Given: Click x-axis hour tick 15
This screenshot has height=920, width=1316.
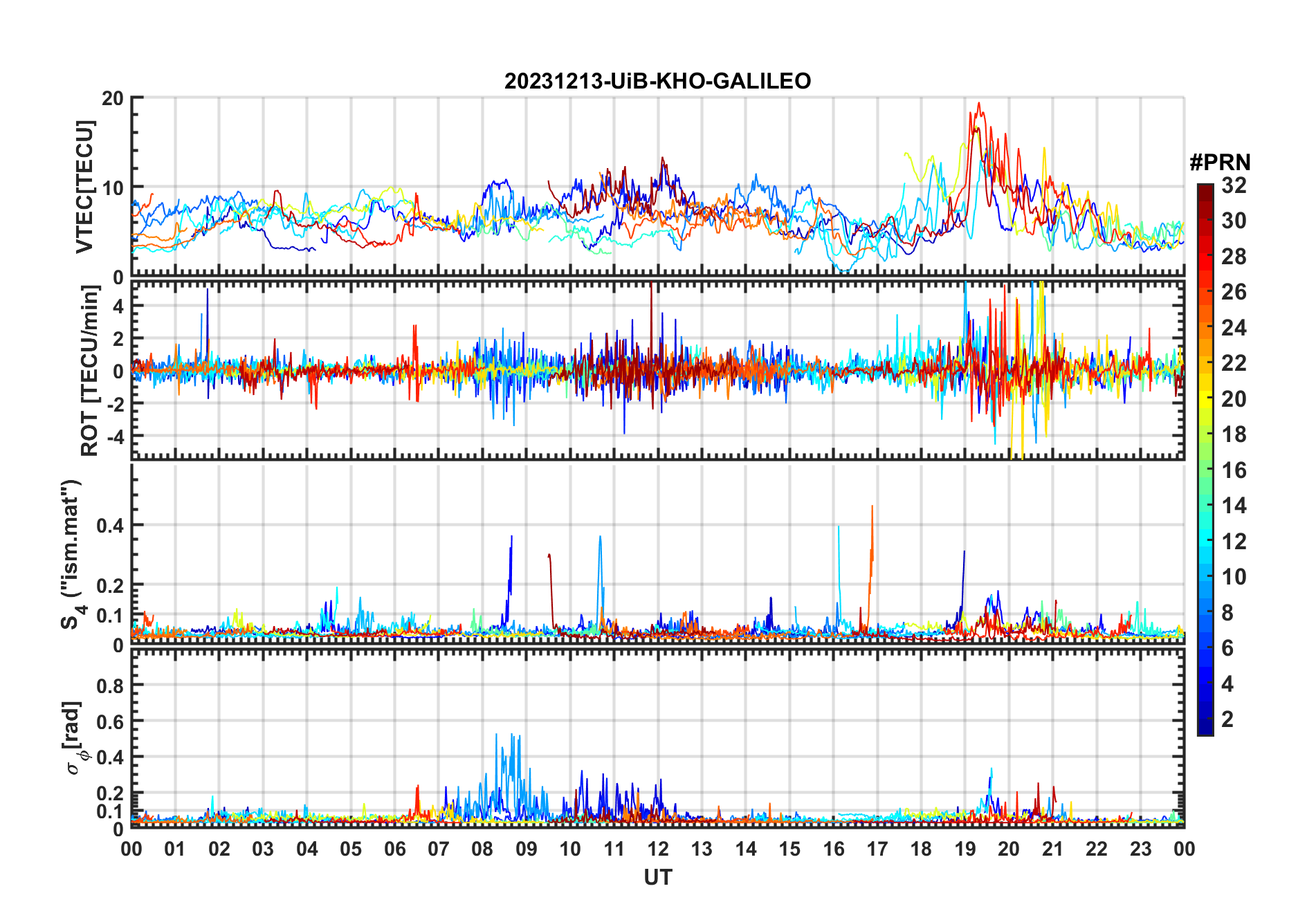Looking at the screenshot, I should click(789, 849).
